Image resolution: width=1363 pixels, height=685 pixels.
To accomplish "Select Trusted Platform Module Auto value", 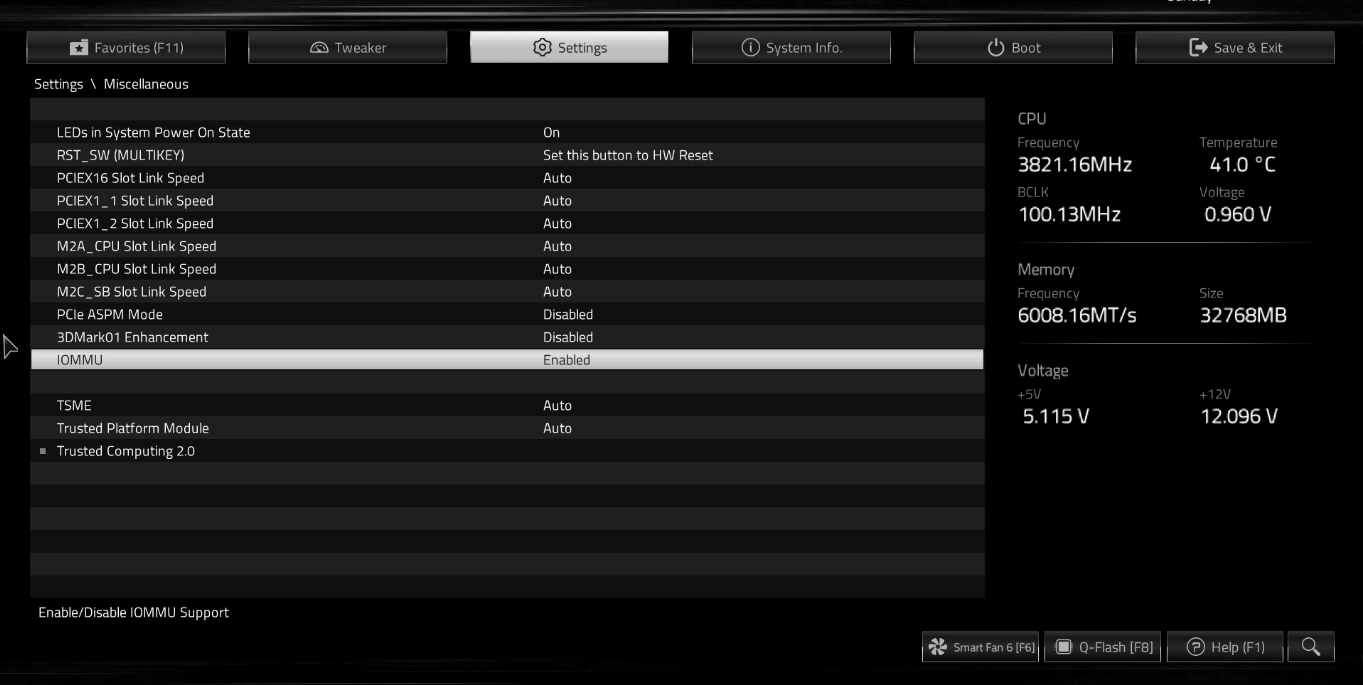I will pos(557,429).
